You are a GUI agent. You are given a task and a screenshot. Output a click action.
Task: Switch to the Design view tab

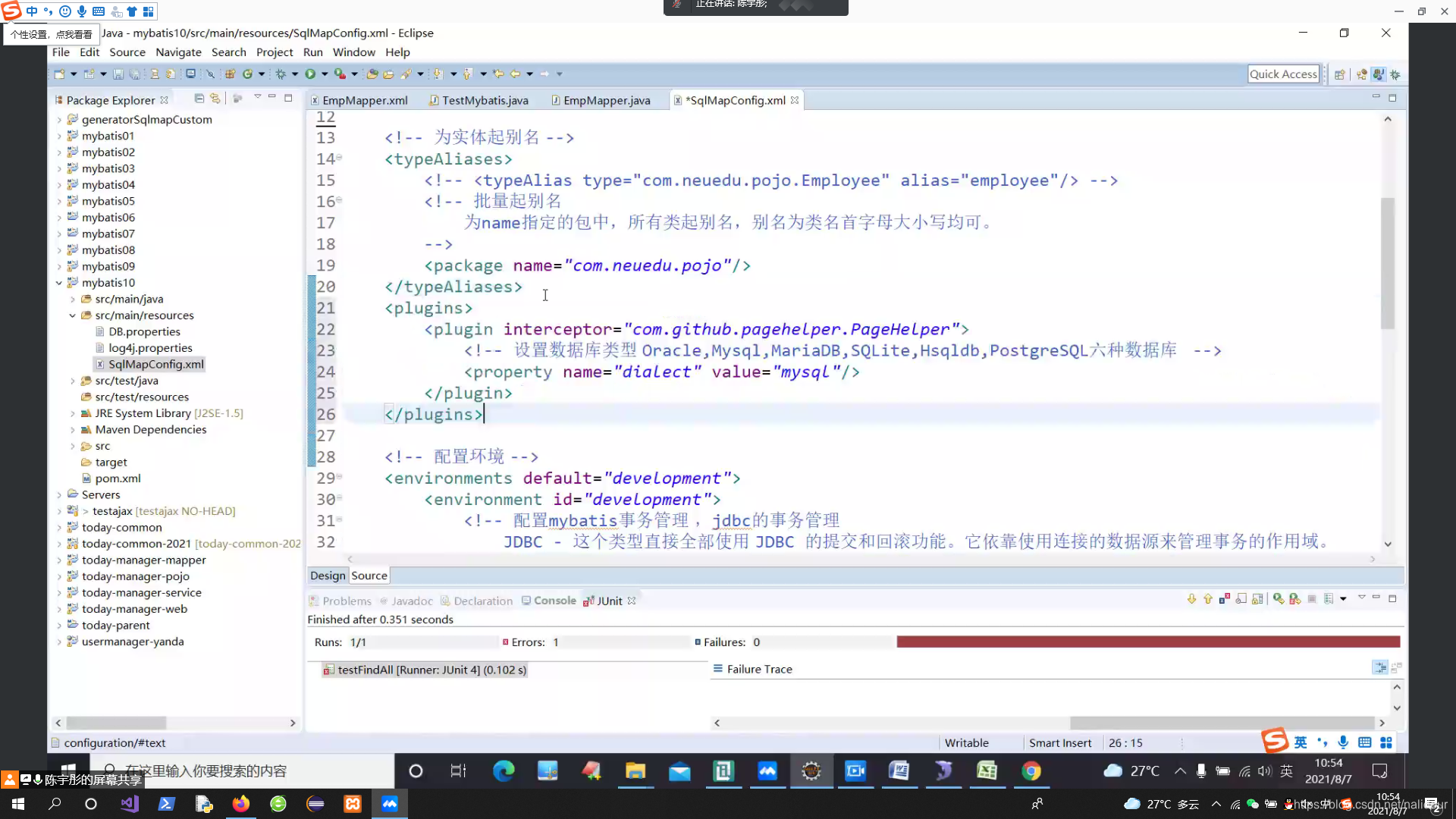coord(328,576)
